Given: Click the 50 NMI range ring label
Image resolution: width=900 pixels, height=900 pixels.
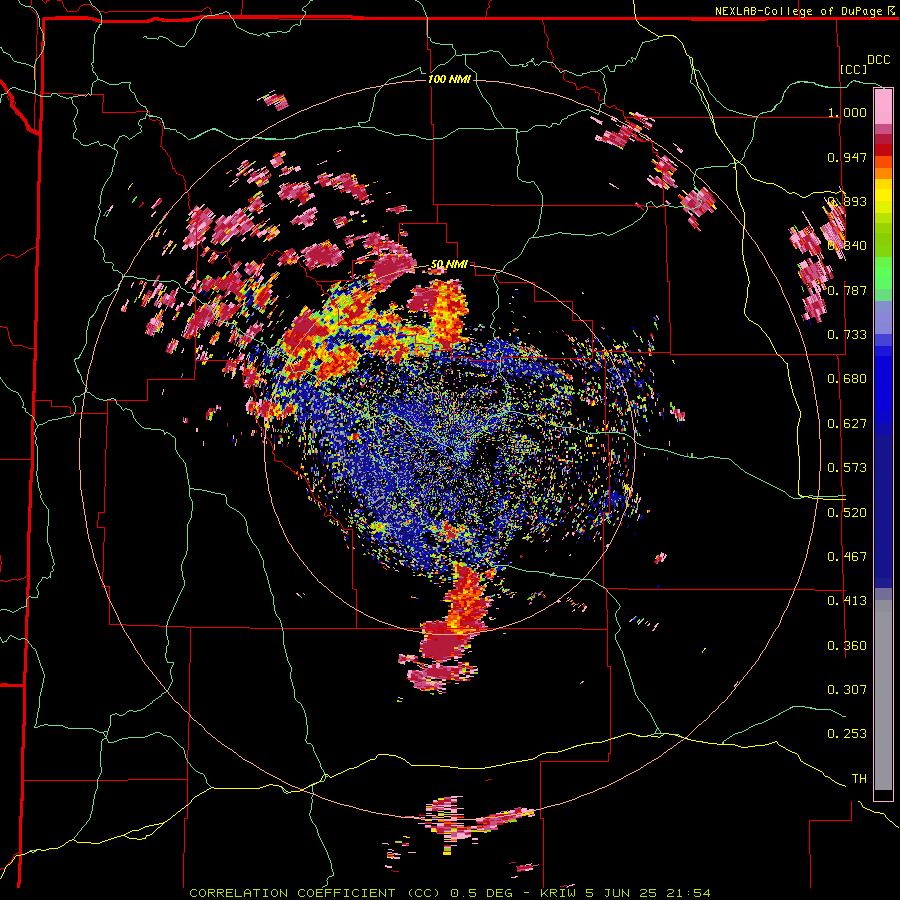Looking at the screenshot, I should click(x=449, y=265).
